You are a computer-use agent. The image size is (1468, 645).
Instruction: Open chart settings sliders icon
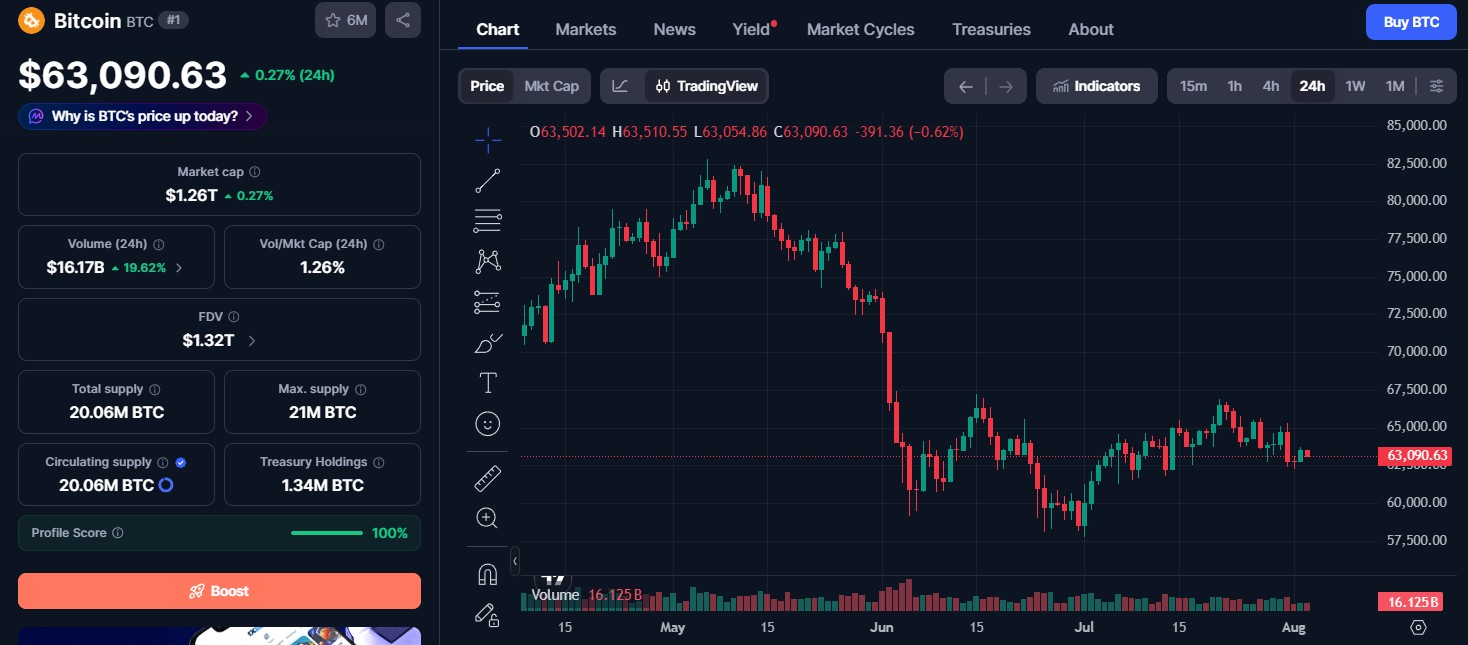click(x=1436, y=86)
